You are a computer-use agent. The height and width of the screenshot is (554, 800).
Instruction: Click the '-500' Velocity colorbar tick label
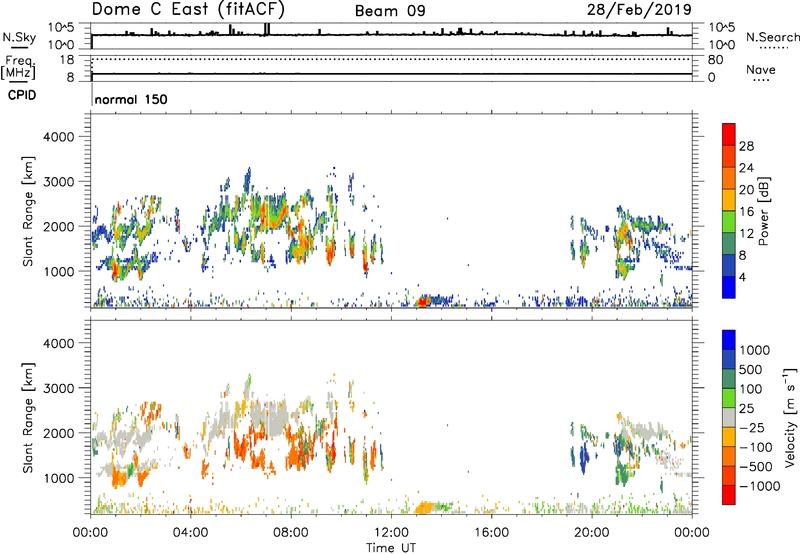tap(756, 467)
